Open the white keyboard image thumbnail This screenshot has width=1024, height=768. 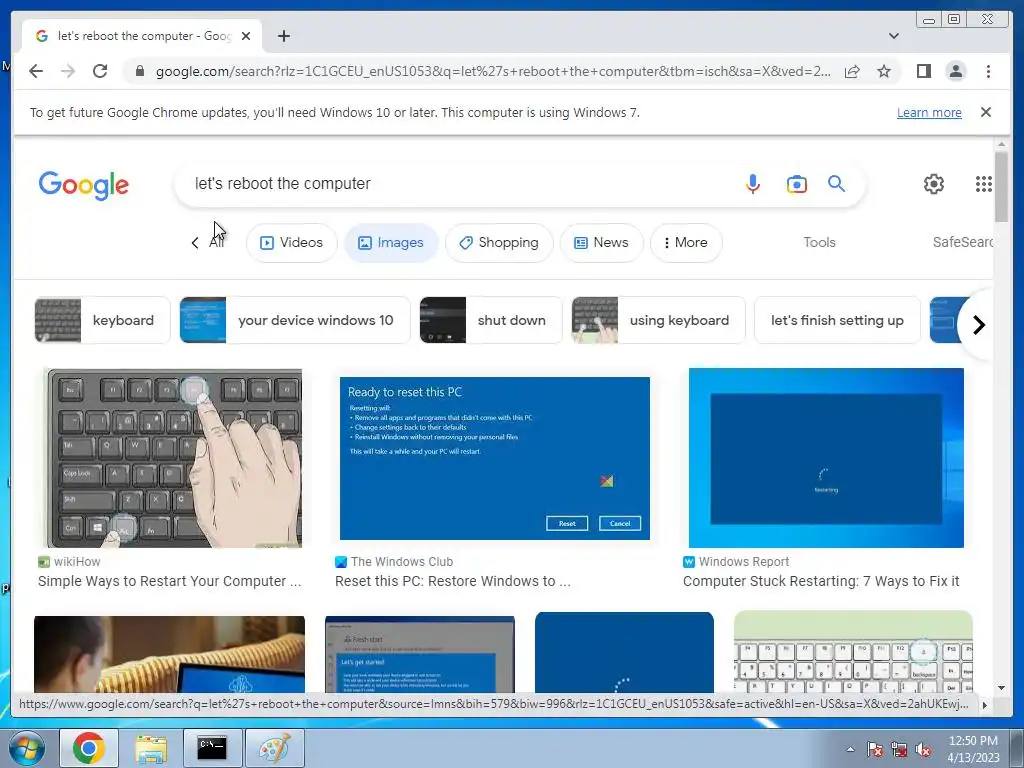click(x=854, y=652)
